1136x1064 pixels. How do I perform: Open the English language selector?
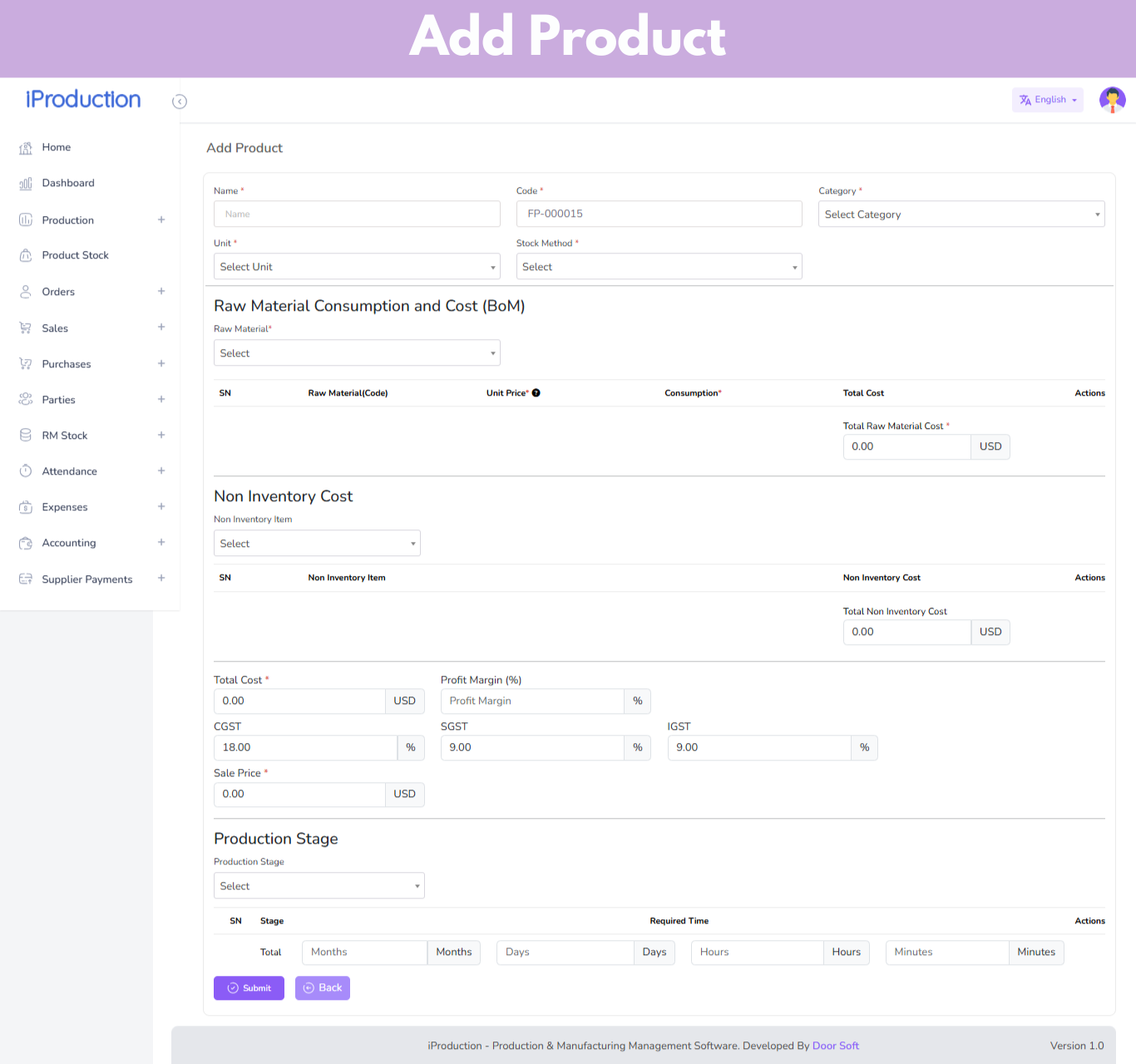click(1047, 100)
